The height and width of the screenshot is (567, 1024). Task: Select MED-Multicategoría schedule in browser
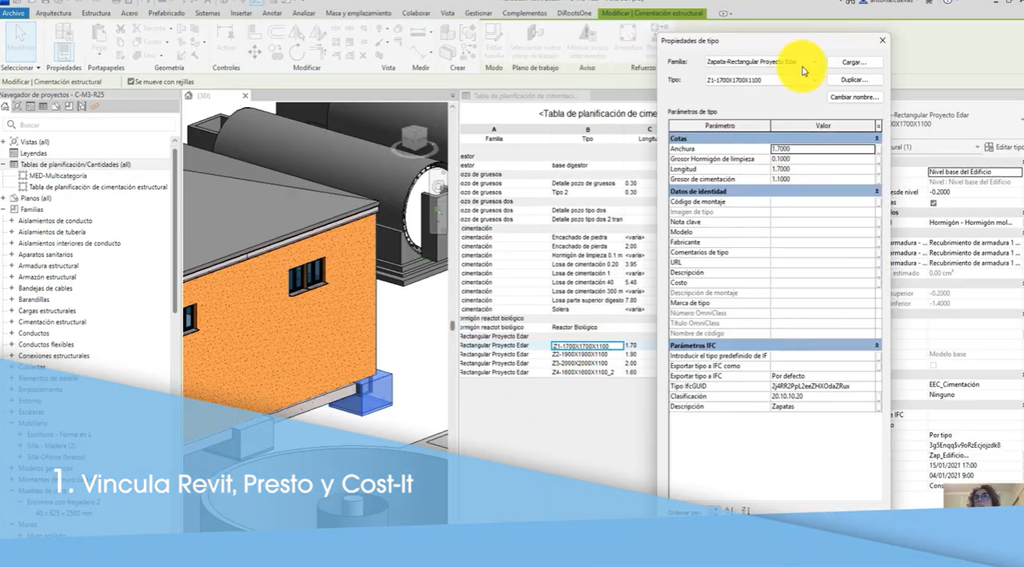pos(57,175)
